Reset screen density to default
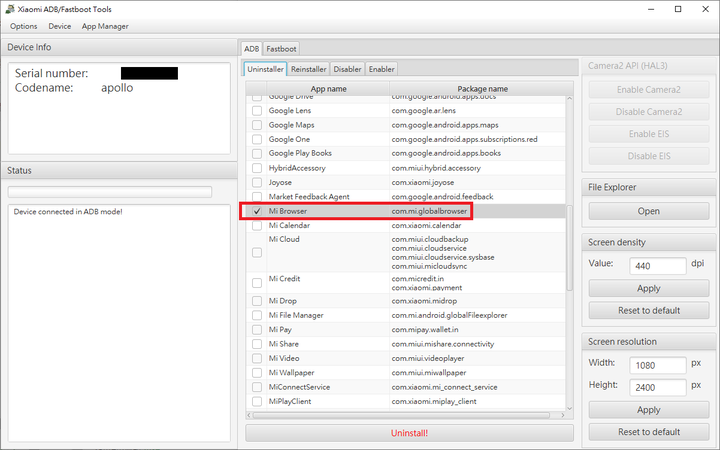Image resolution: width=720 pixels, height=450 pixels. click(649, 310)
